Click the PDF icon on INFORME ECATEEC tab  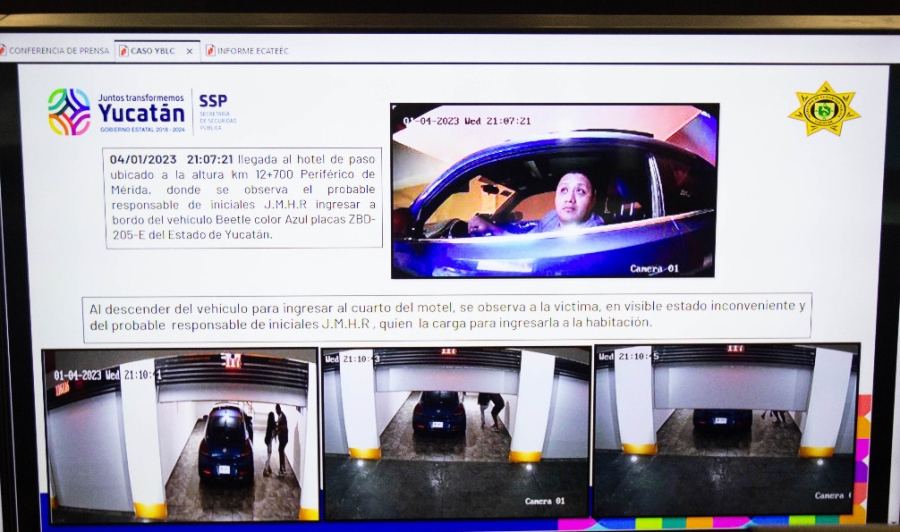click(x=210, y=51)
